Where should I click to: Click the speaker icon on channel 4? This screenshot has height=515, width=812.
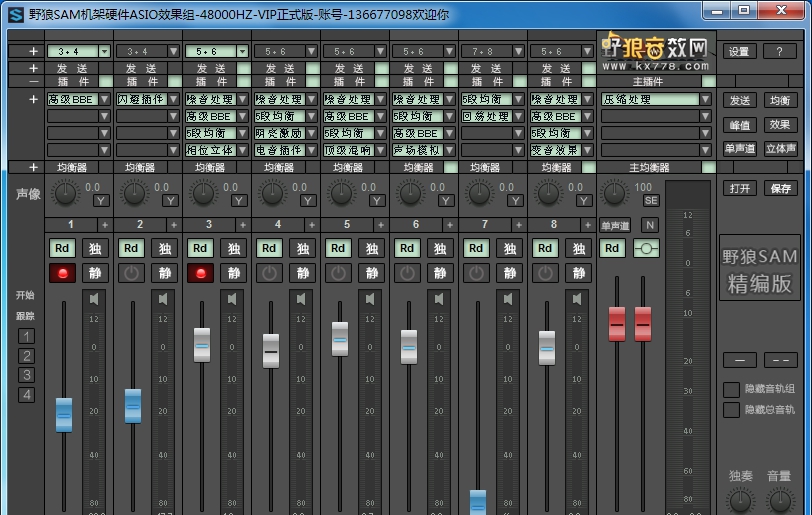[301, 298]
